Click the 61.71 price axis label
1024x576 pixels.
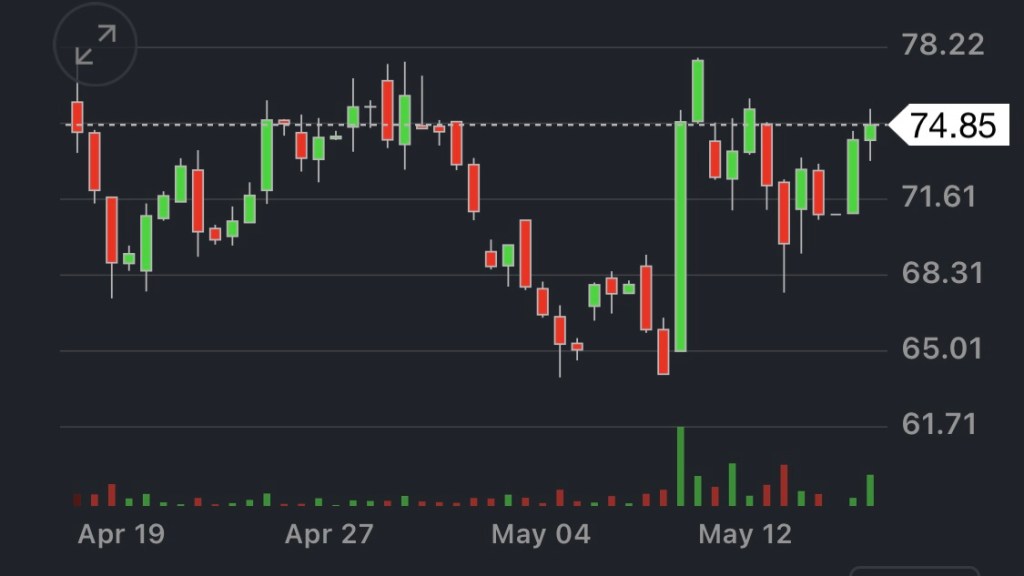tap(938, 425)
